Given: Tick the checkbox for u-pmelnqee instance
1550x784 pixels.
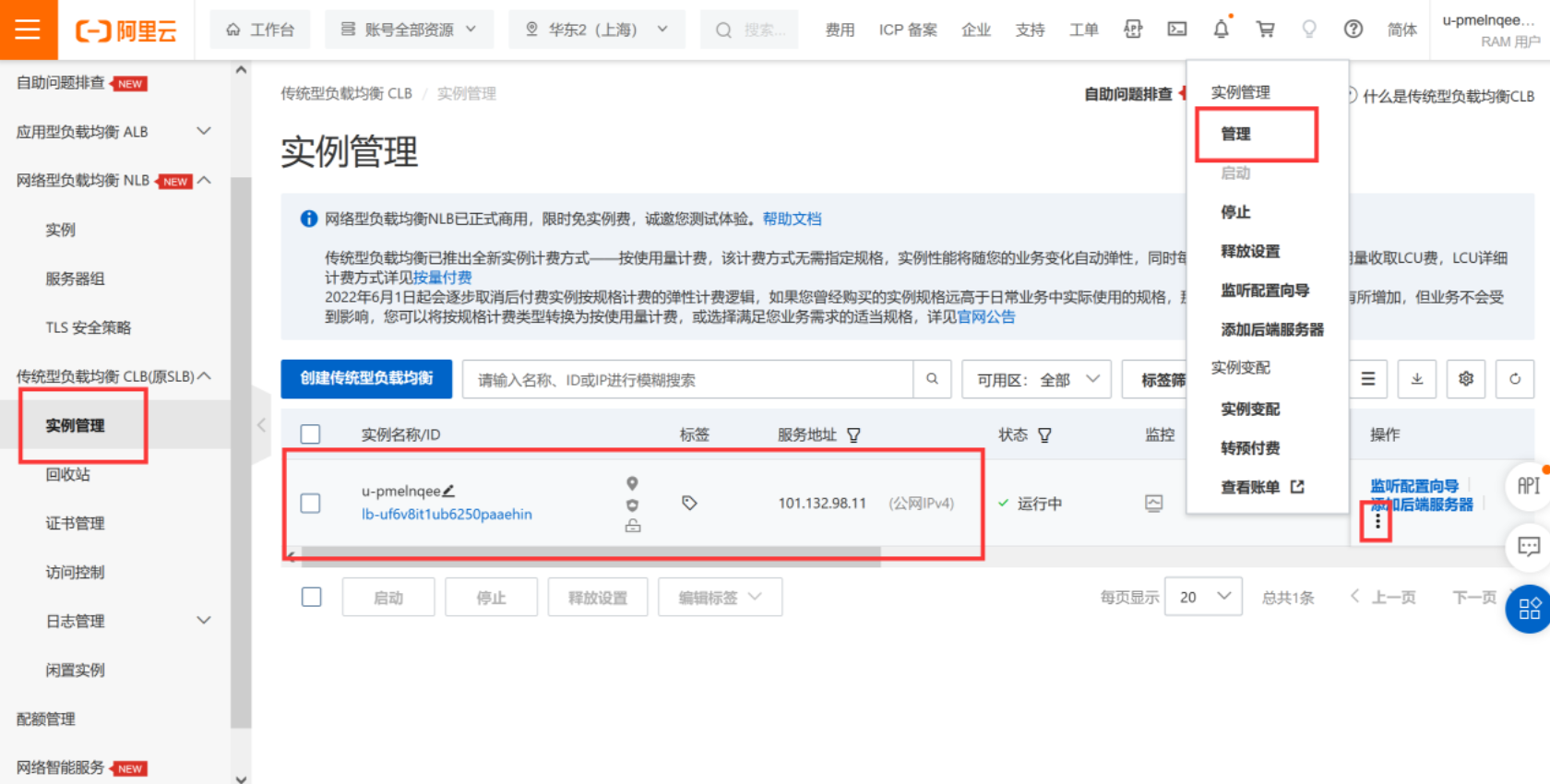Looking at the screenshot, I should pyautogui.click(x=311, y=503).
